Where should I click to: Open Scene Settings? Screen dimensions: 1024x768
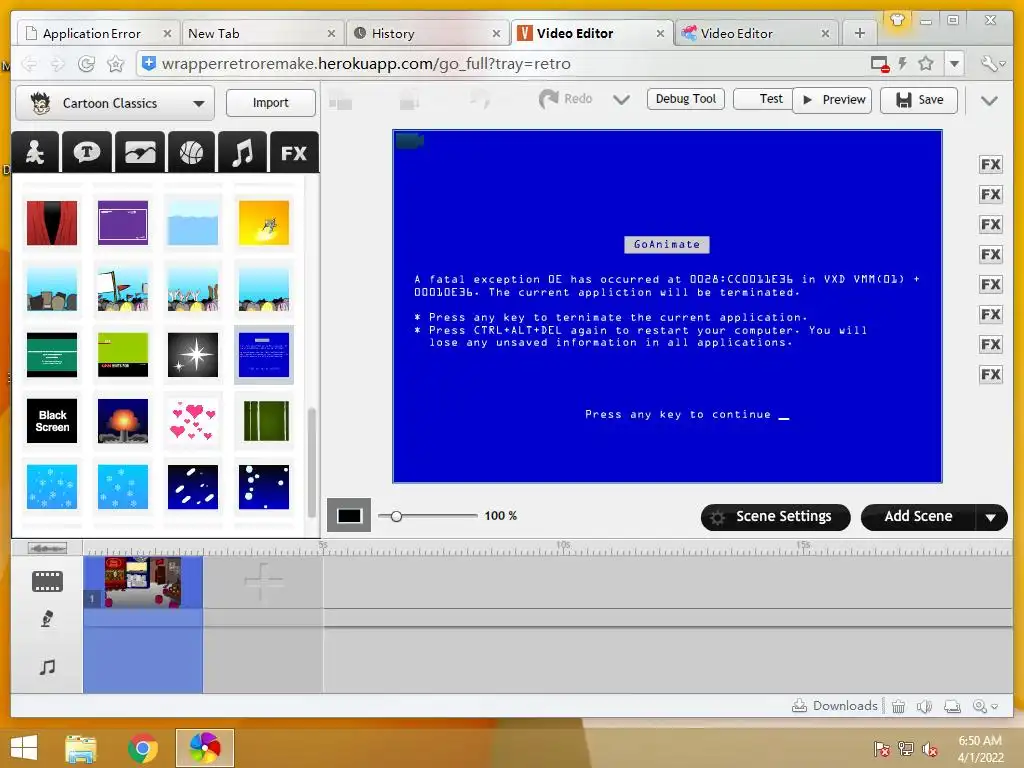[775, 517]
